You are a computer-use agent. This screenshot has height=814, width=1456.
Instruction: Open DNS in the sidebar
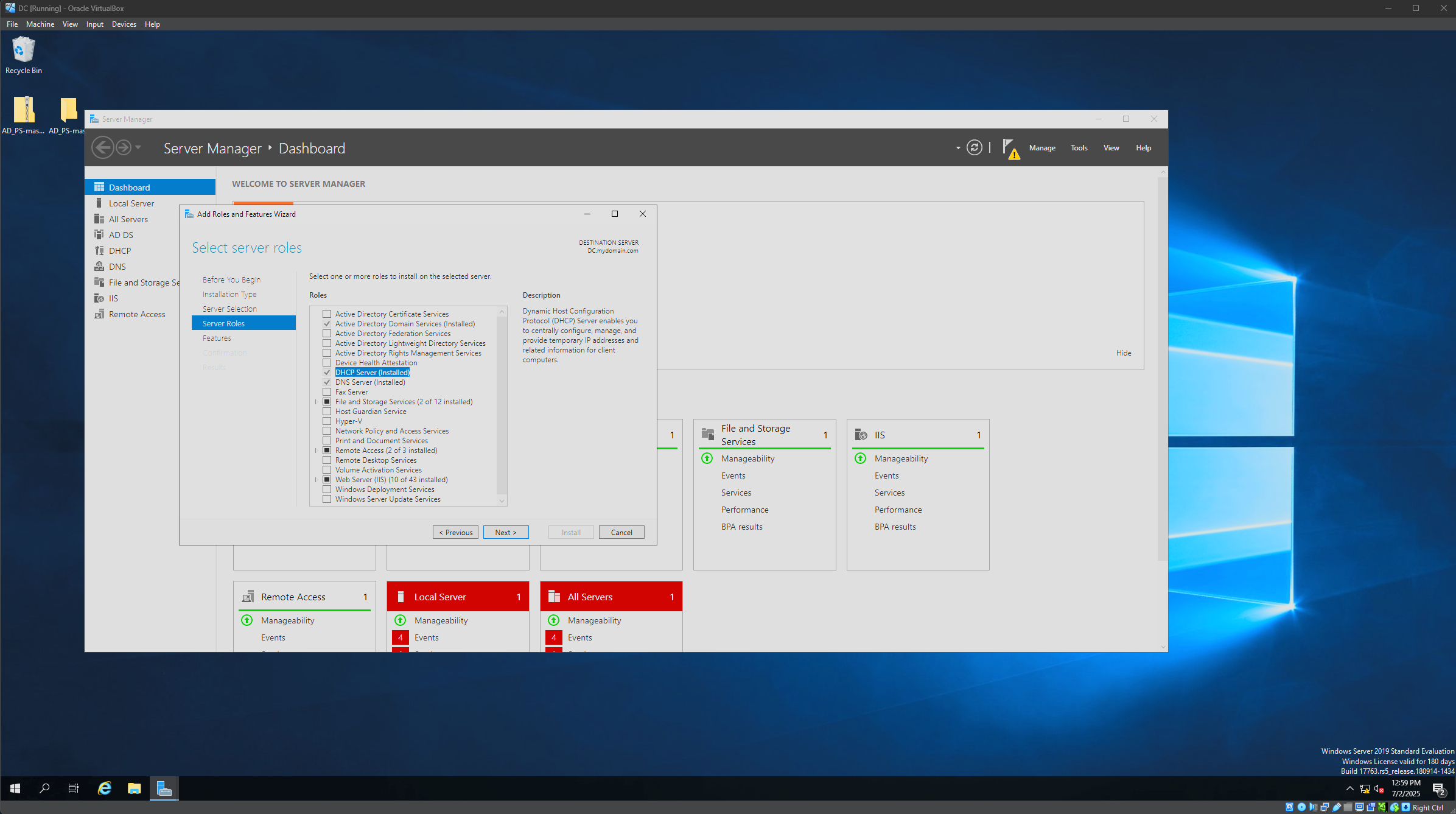(132, 267)
